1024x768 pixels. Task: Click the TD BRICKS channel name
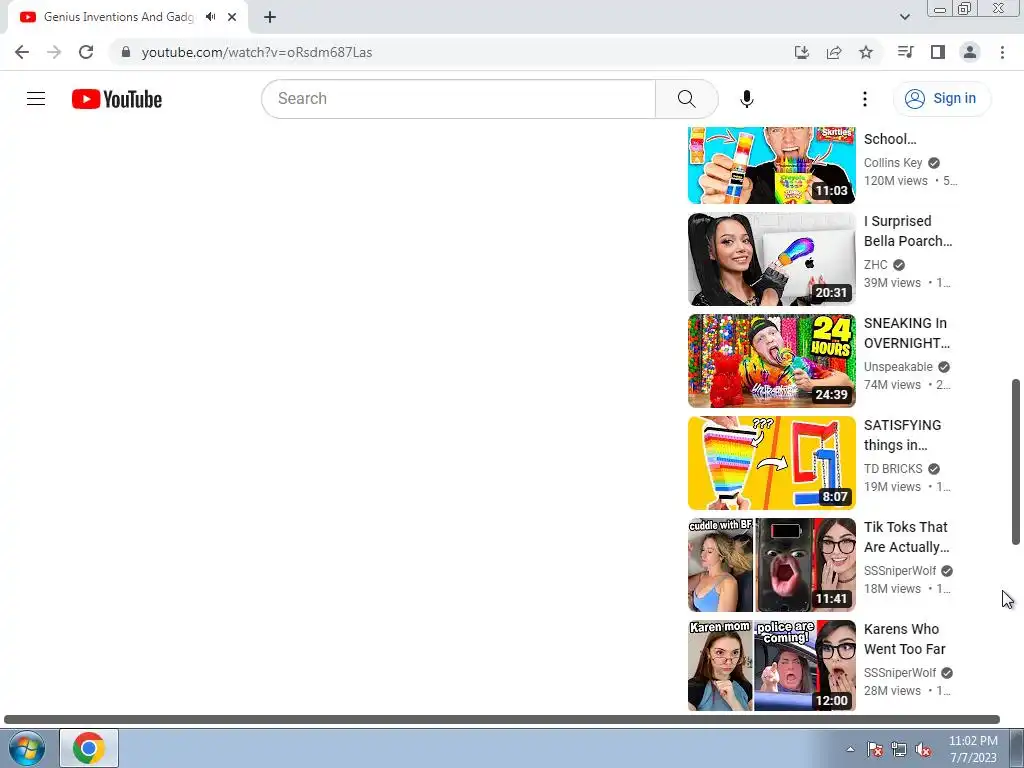tap(893, 468)
